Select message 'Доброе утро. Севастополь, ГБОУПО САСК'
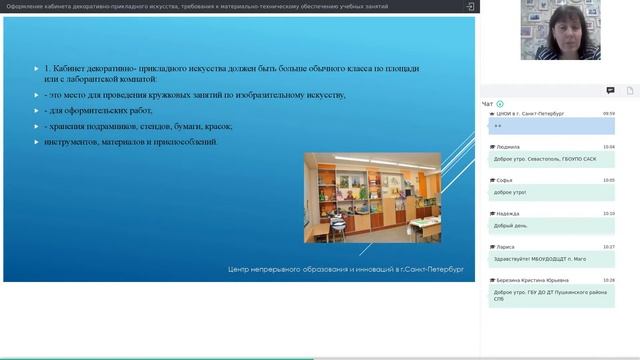Screen dimensions: 640x360 [551, 159]
